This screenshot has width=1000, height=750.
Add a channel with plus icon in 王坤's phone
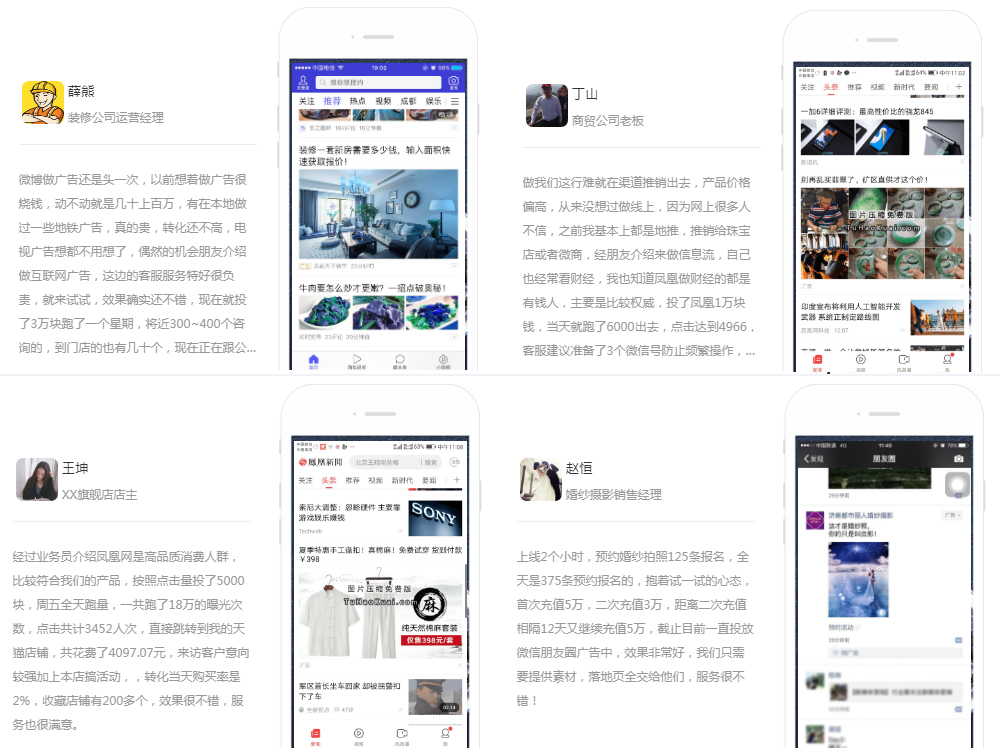click(x=456, y=480)
